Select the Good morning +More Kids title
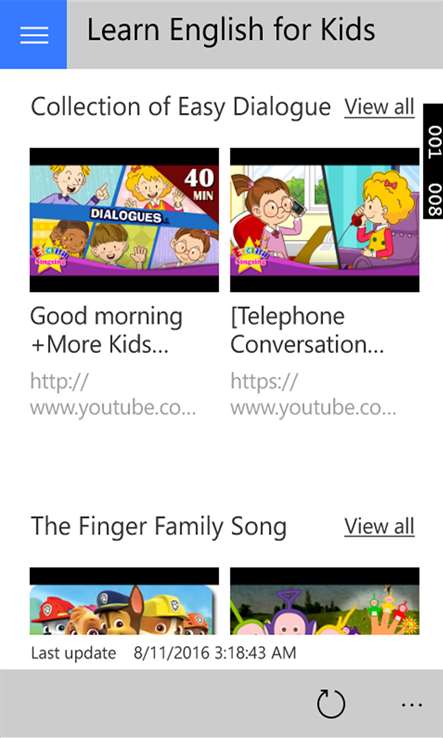 [x=106, y=330]
